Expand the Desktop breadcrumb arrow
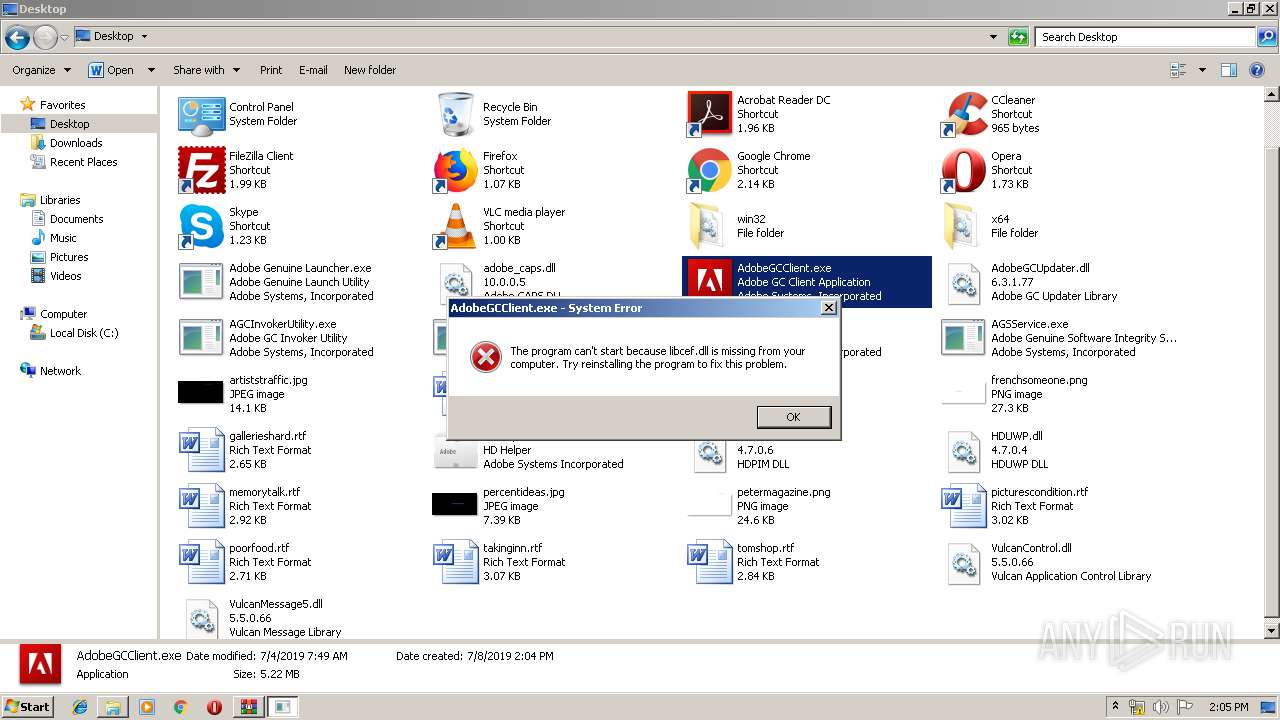This screenshot has width=1280, height=720. click(144, 36)
